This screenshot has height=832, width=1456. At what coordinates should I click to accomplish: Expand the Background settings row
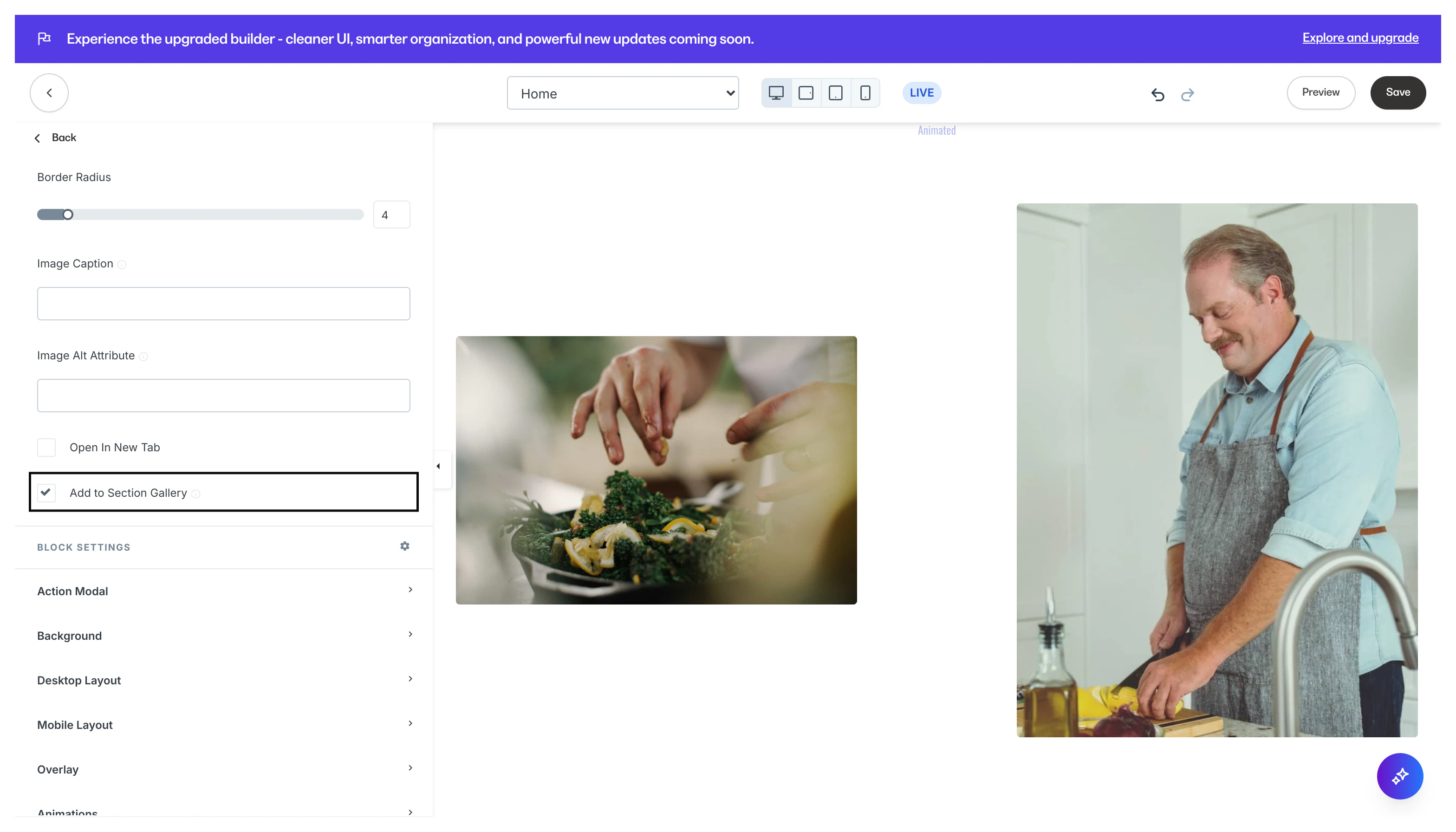(x=223, y=636)
